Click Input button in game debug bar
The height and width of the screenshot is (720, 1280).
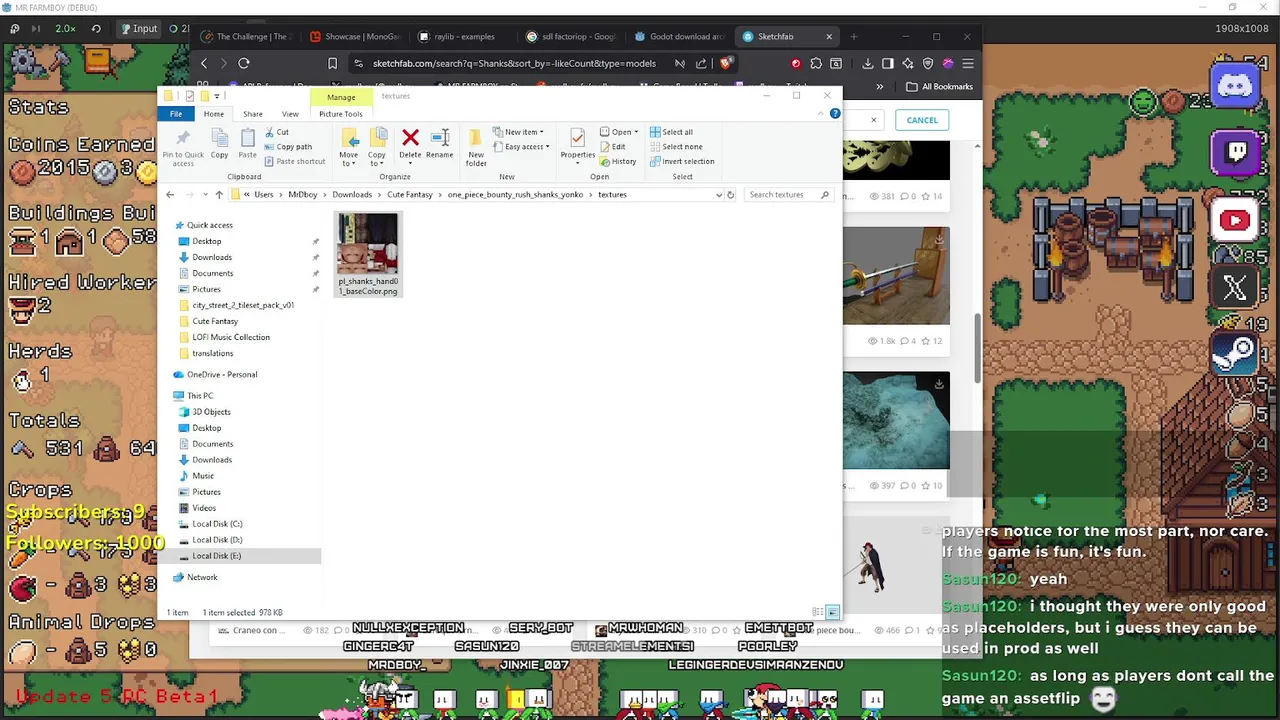139,29
